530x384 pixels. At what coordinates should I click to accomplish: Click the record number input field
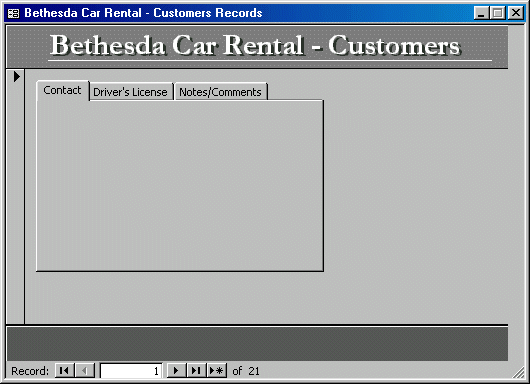131,371
